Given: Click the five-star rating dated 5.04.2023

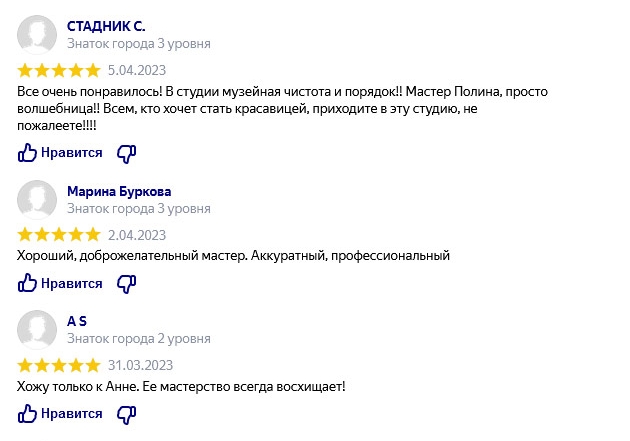Looking at the screenshot, I should click(59, 70).
